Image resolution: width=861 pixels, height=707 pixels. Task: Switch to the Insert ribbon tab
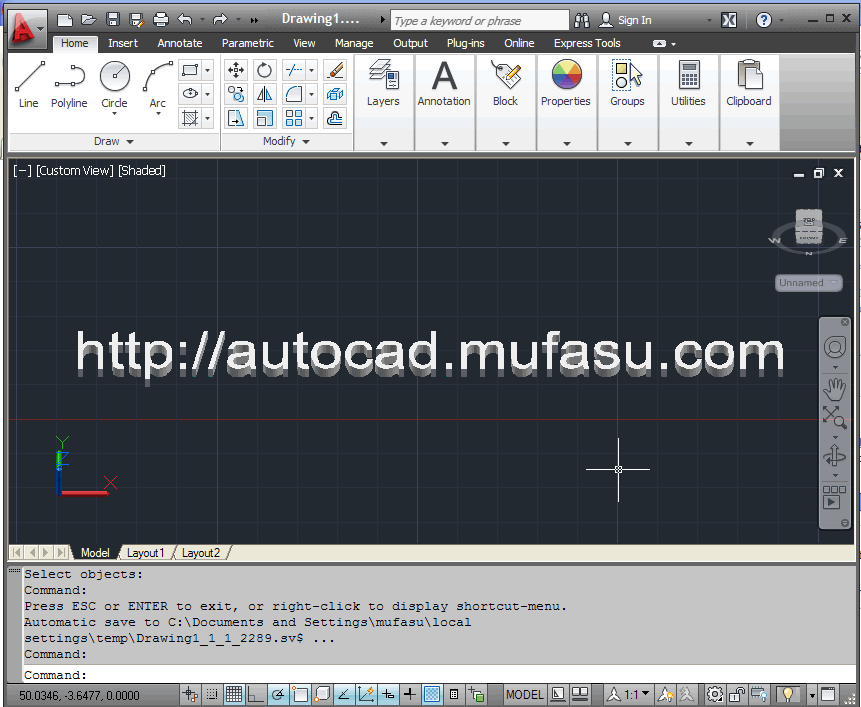click(122, 43)
